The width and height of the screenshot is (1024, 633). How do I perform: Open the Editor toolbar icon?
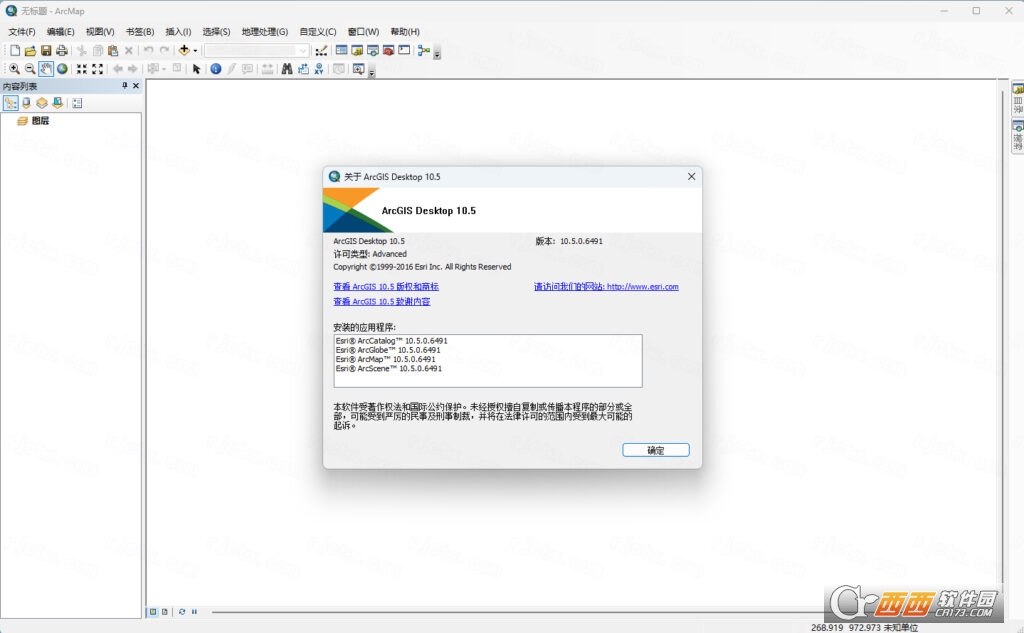click(321, 50)
